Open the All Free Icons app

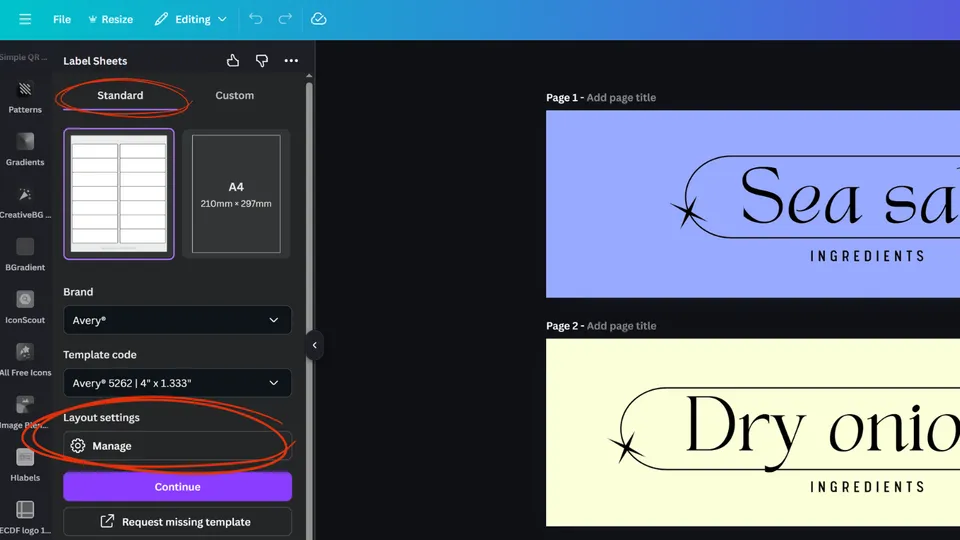coord(25,360)
